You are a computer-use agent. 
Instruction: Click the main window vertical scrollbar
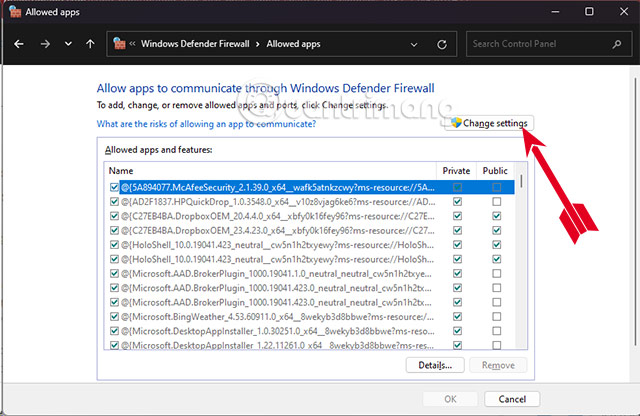[x=635, y=212]
